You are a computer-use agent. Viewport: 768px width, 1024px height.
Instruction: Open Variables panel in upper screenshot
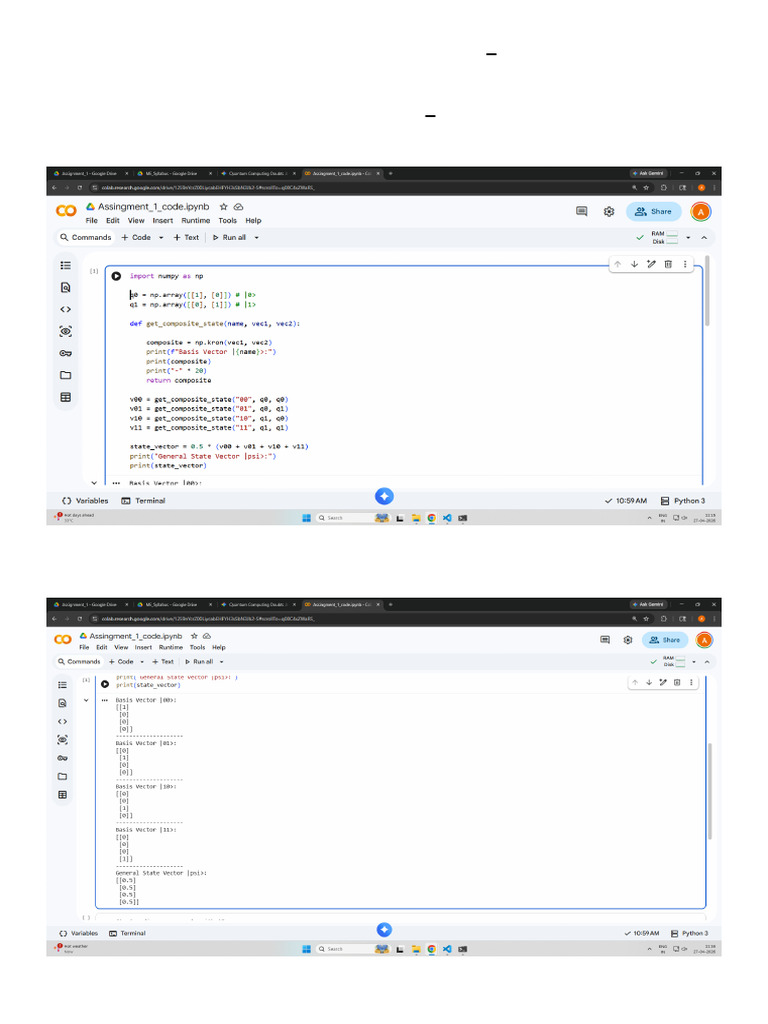[85, 501]
